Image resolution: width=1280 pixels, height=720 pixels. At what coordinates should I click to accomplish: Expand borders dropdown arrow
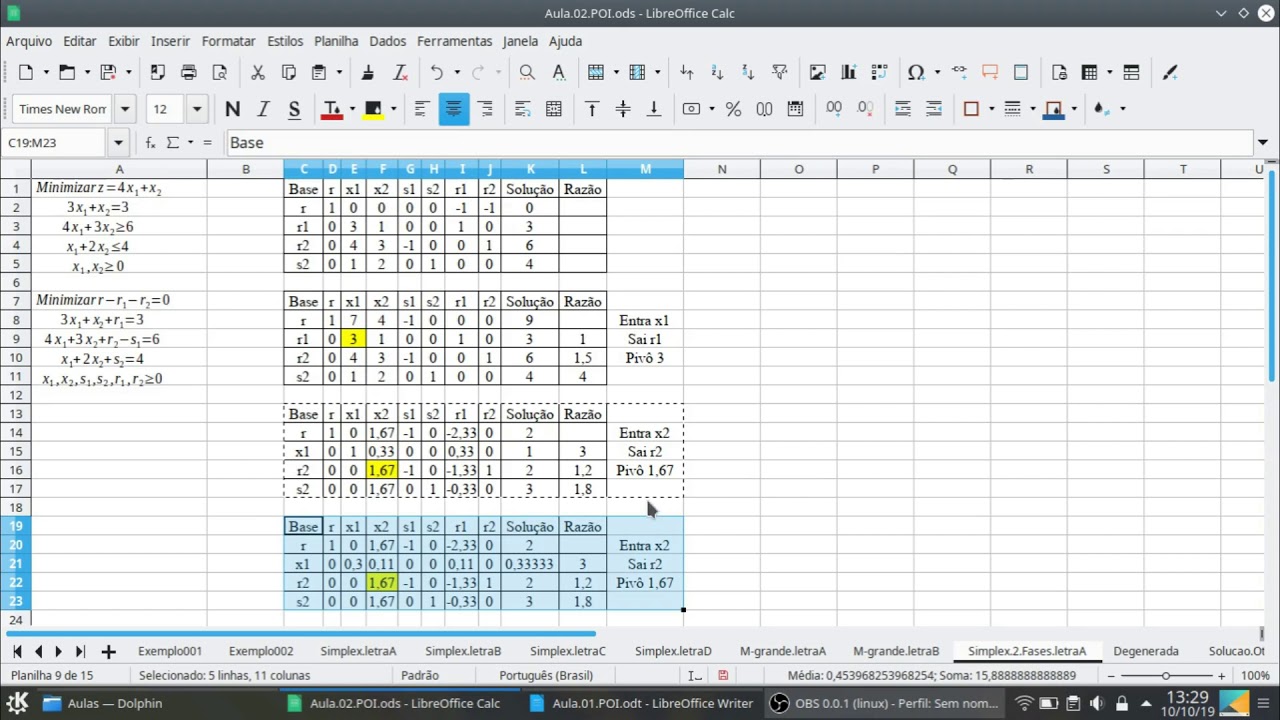(x=991, y=109)
